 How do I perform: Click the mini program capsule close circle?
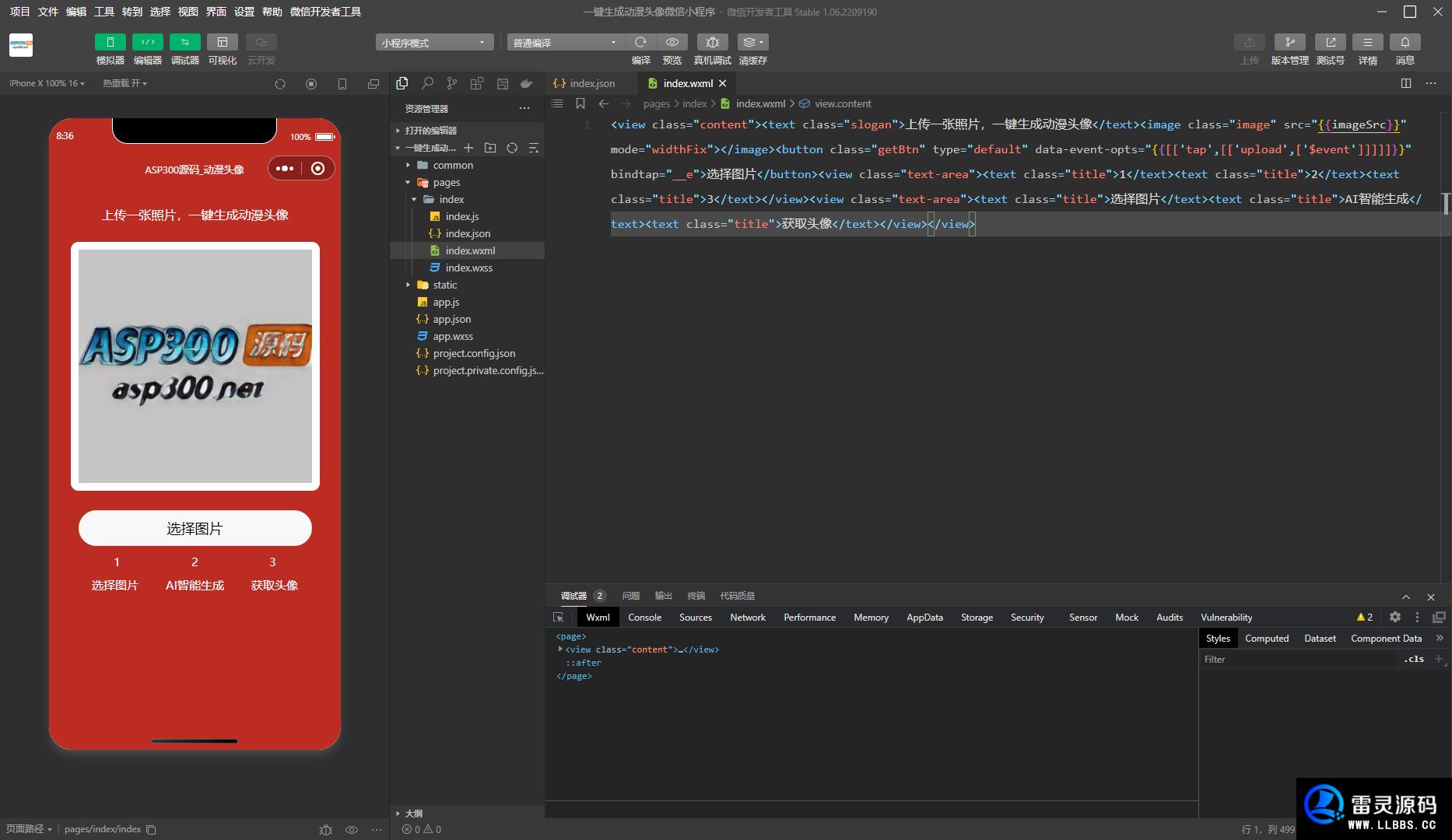click(x=317, y=169)
